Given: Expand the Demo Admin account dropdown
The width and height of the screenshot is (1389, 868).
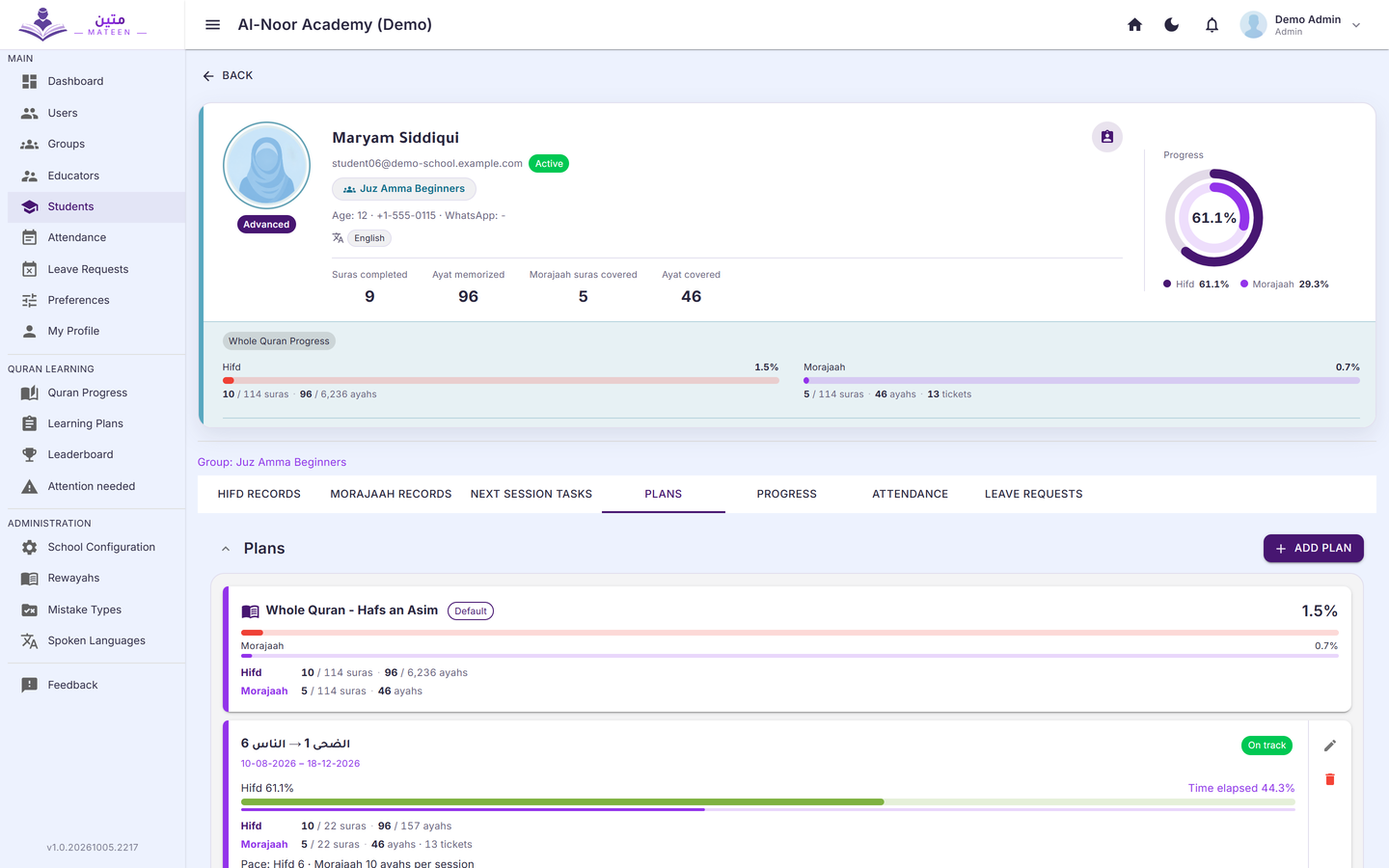Looking at the screenshot, I should (x=1356, y=25).
